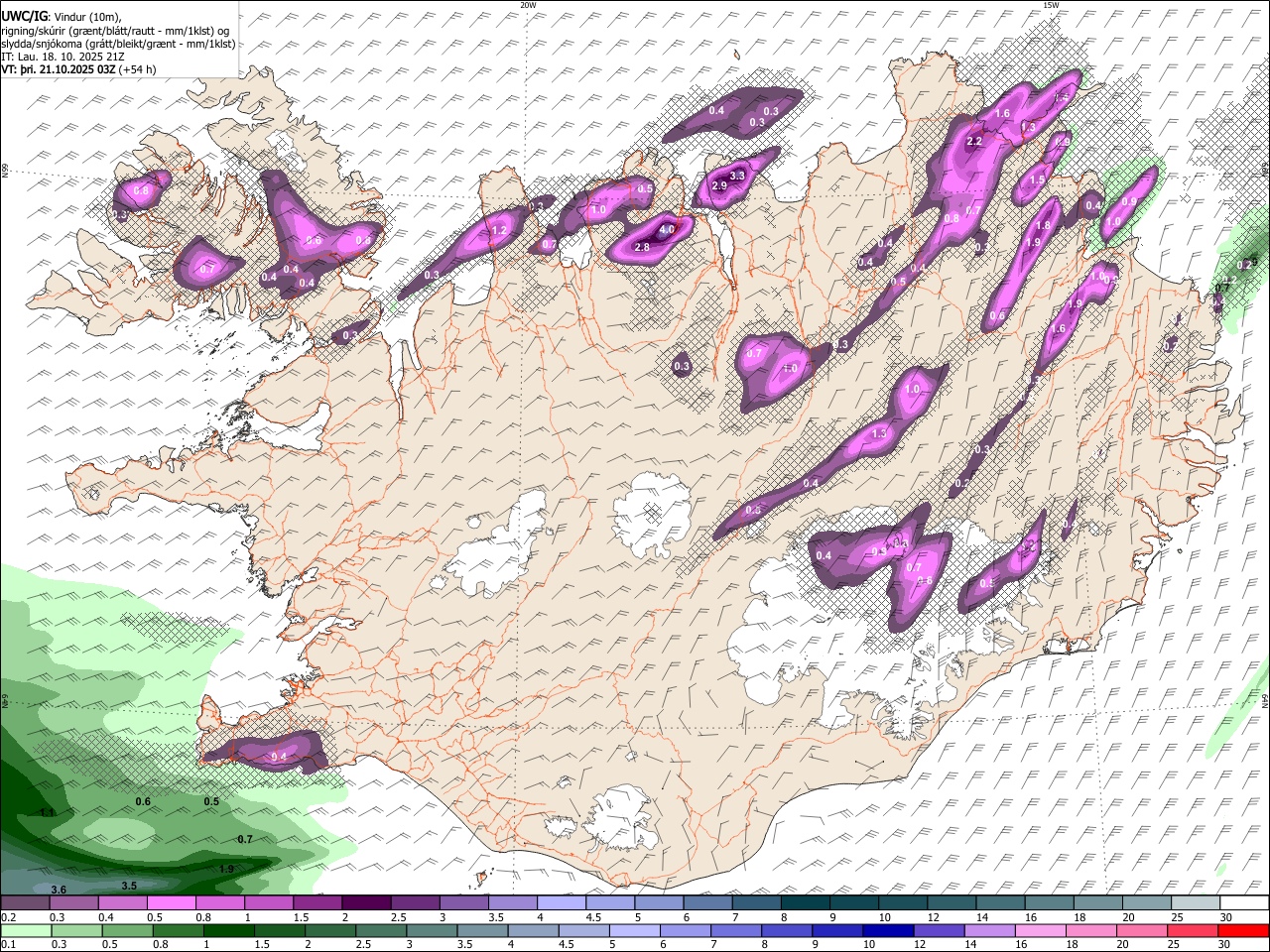The height and width of the screenshot is (952, 1270).
Task: Pick bright pink snow swatch between 0.5 and 0.8
Action: pyautogui.click(x=171, y=903)
